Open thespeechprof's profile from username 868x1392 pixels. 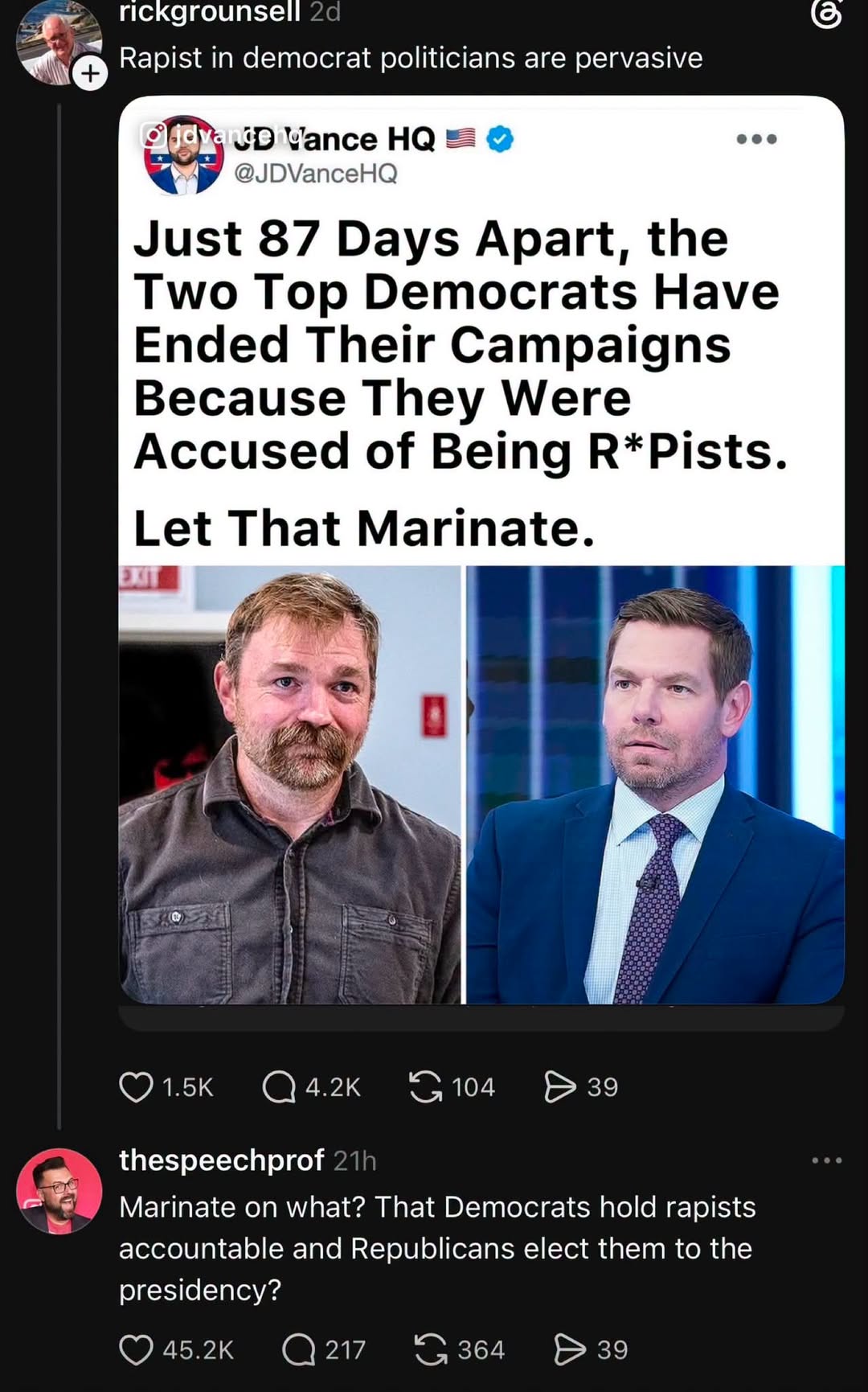(x=222, y=1160)
